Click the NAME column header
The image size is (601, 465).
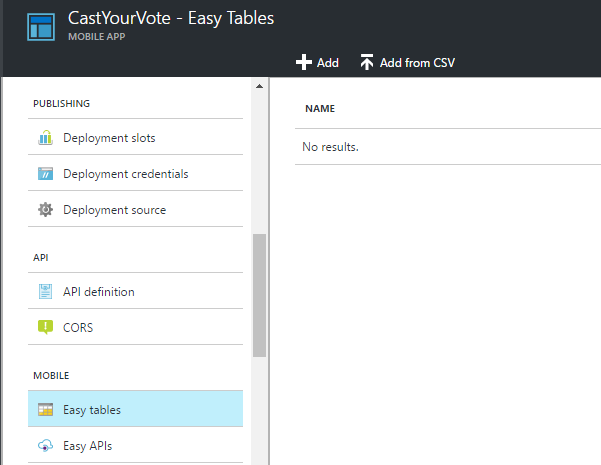point(320,108)
